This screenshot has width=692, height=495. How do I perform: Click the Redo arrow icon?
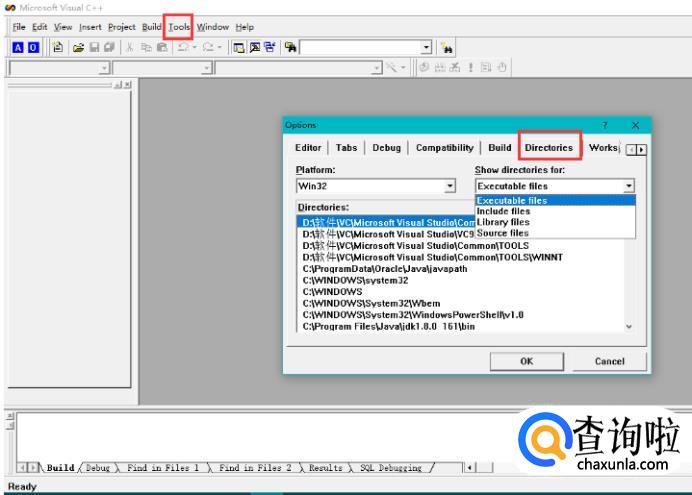click(x=208, y=47)
